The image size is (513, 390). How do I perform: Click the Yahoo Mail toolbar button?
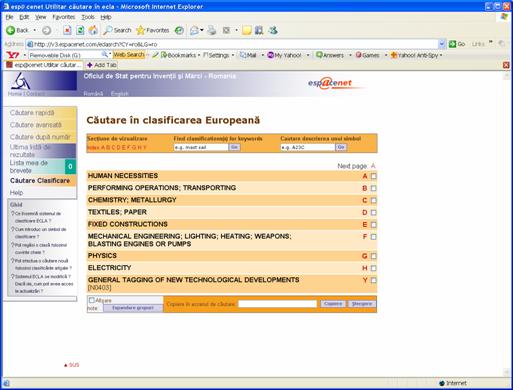(x=248, y=55)
